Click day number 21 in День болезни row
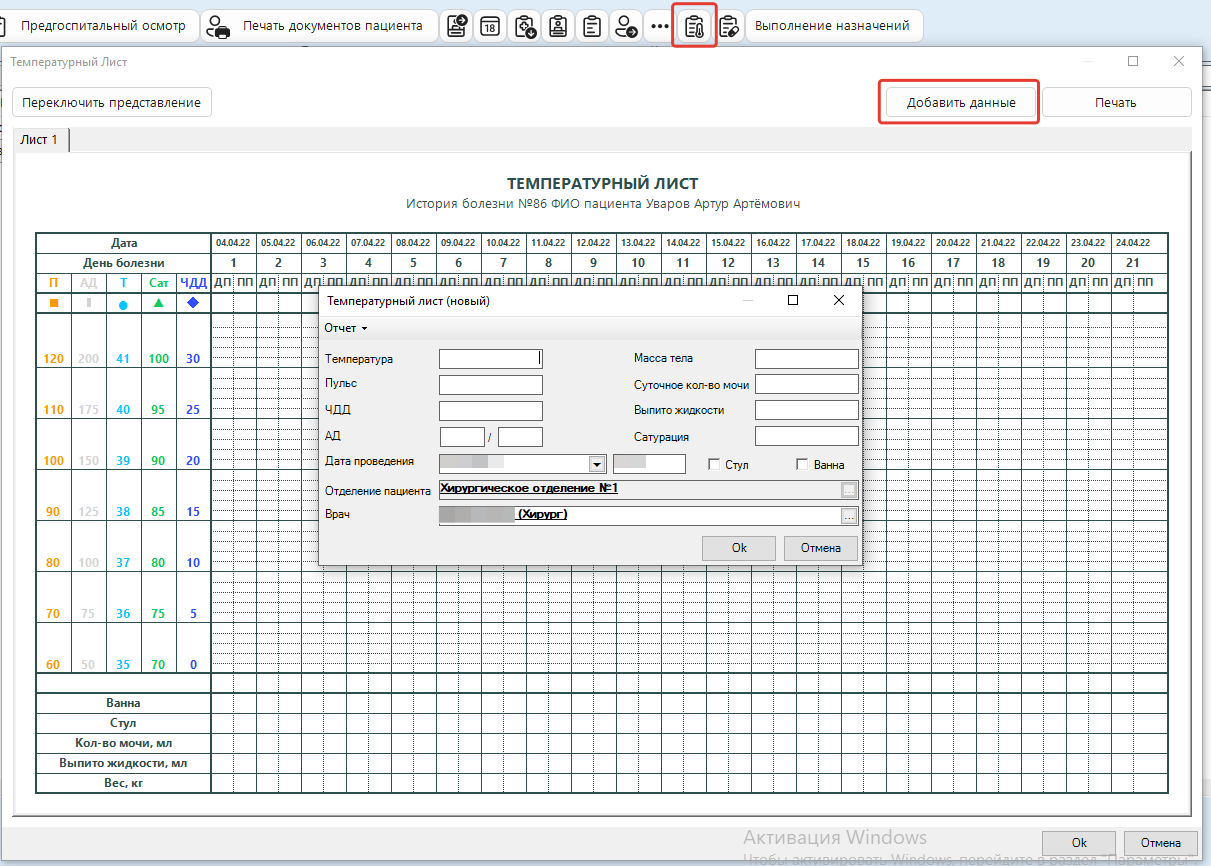This screenshot has width=1211, height=866. [1133, 263]
